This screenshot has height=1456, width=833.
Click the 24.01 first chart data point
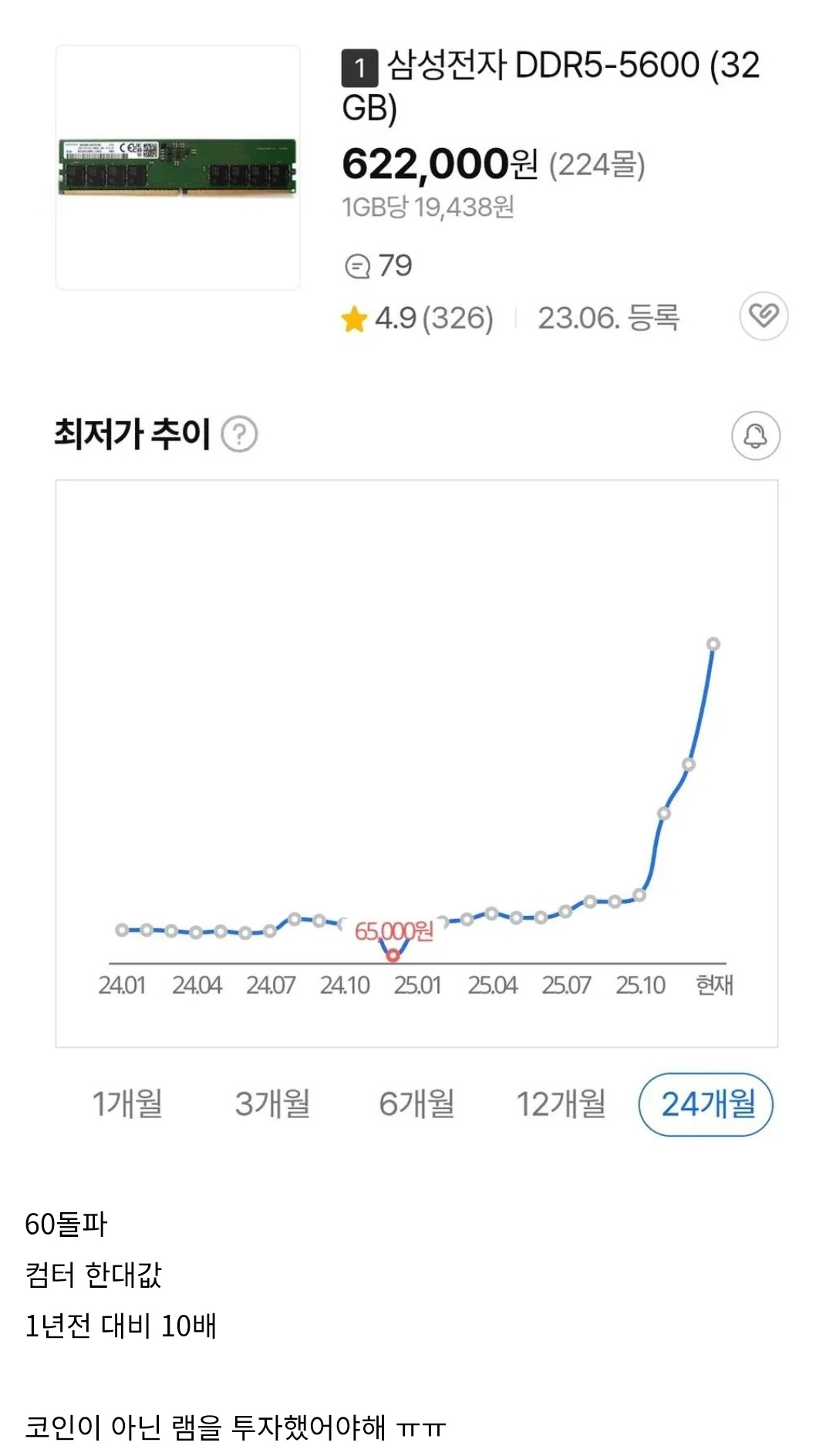(x=122, y=930)
